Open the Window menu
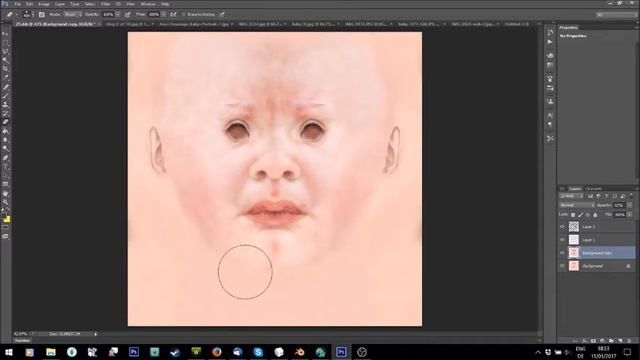The image size is (640, 360). (x=148, y=4)
